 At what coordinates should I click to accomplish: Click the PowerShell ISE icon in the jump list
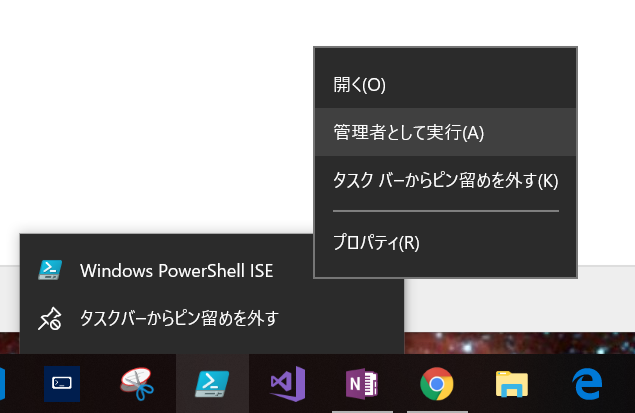click(x=50, y=270)
